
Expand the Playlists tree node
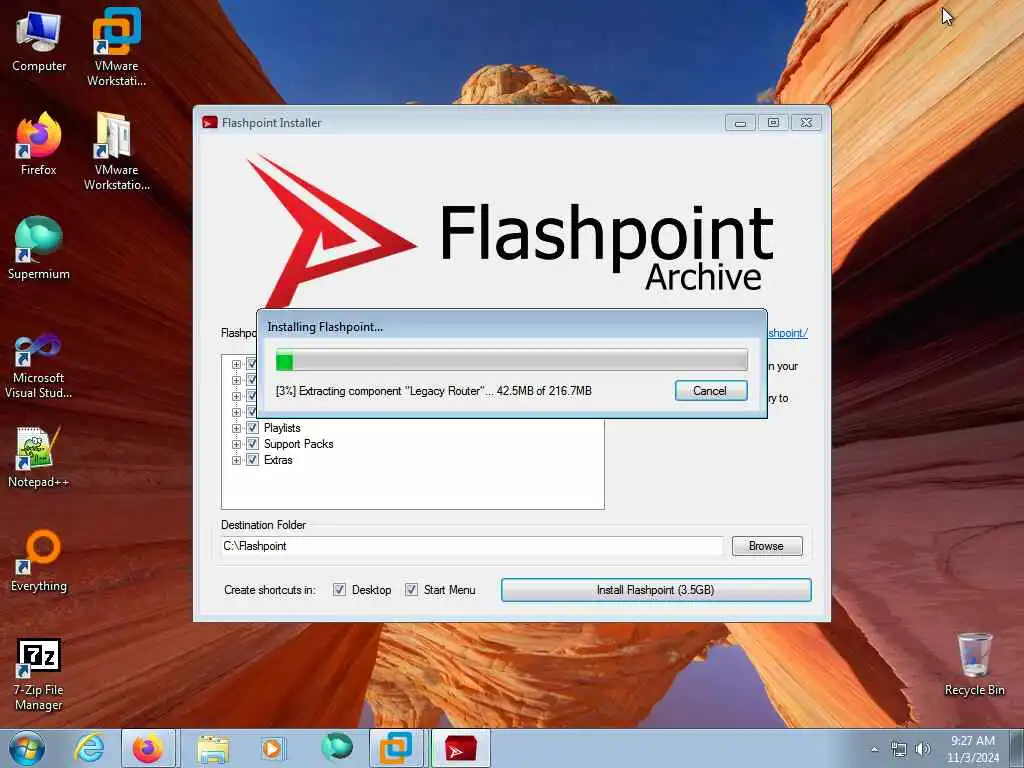(x=236, y=428)
